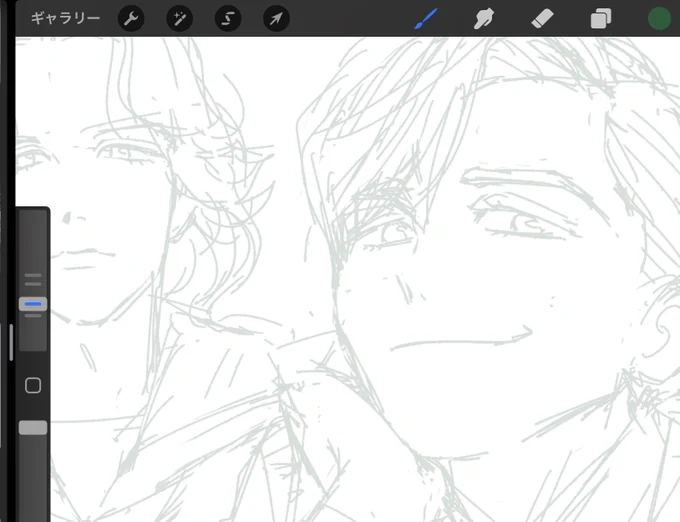Open the Adjustments magic wand menu
Image resolution: width=680 pixels, height=522 pixels.
(180, 19)
